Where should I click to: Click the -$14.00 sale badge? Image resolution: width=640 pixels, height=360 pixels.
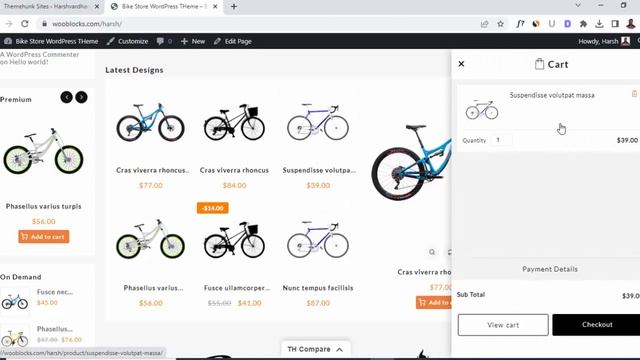(213, 208)
